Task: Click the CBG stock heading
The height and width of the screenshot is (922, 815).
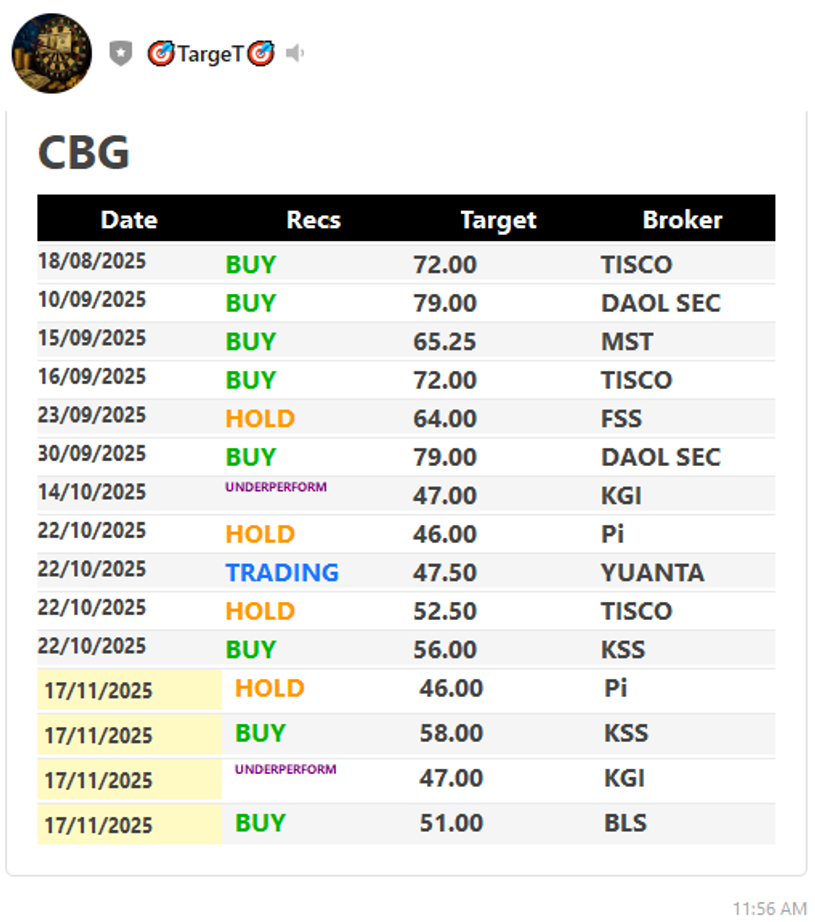Action: coord(84,153)
